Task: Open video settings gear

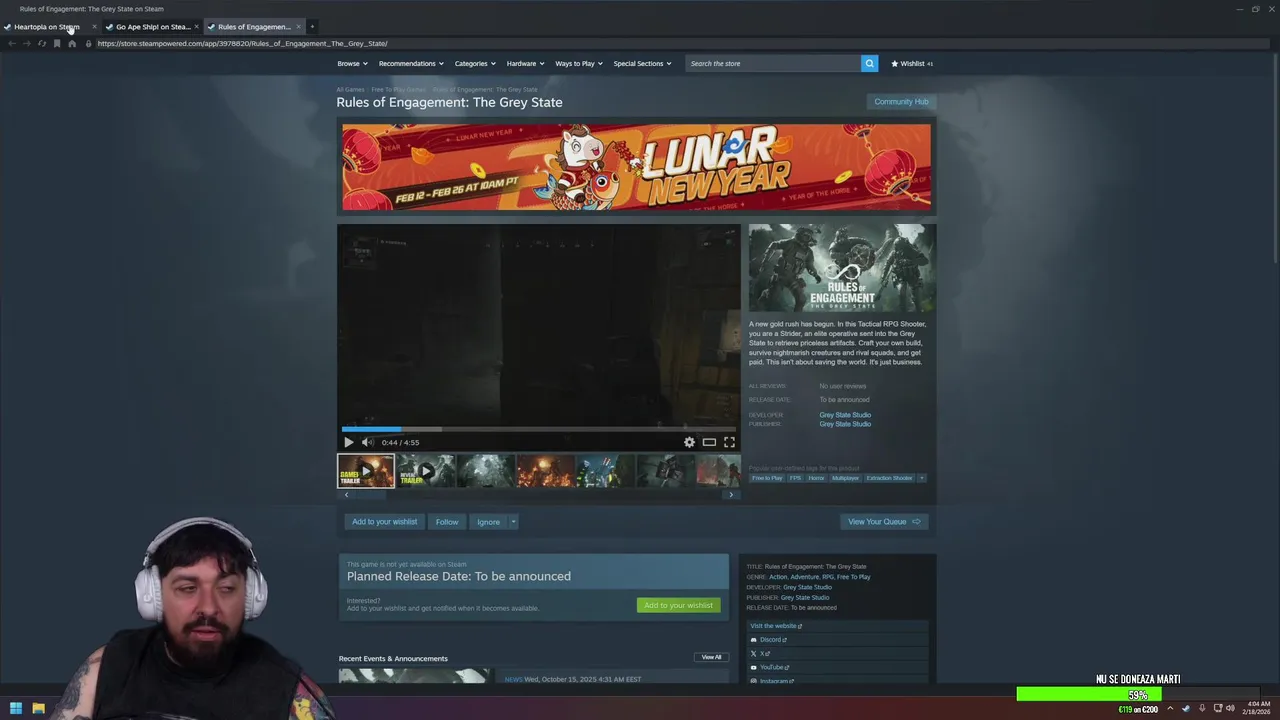Action: 689,442
